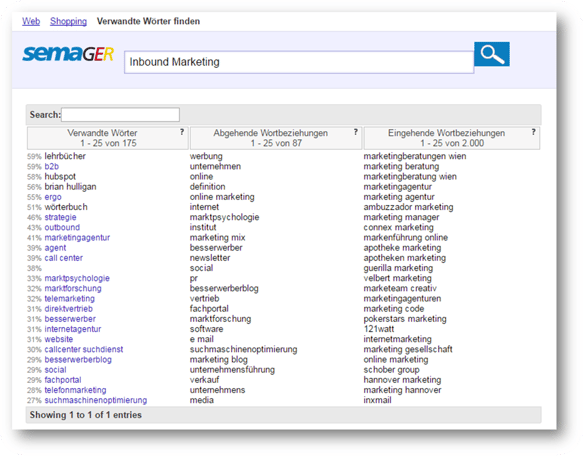Select the 121watt entry

coord(379,329)
